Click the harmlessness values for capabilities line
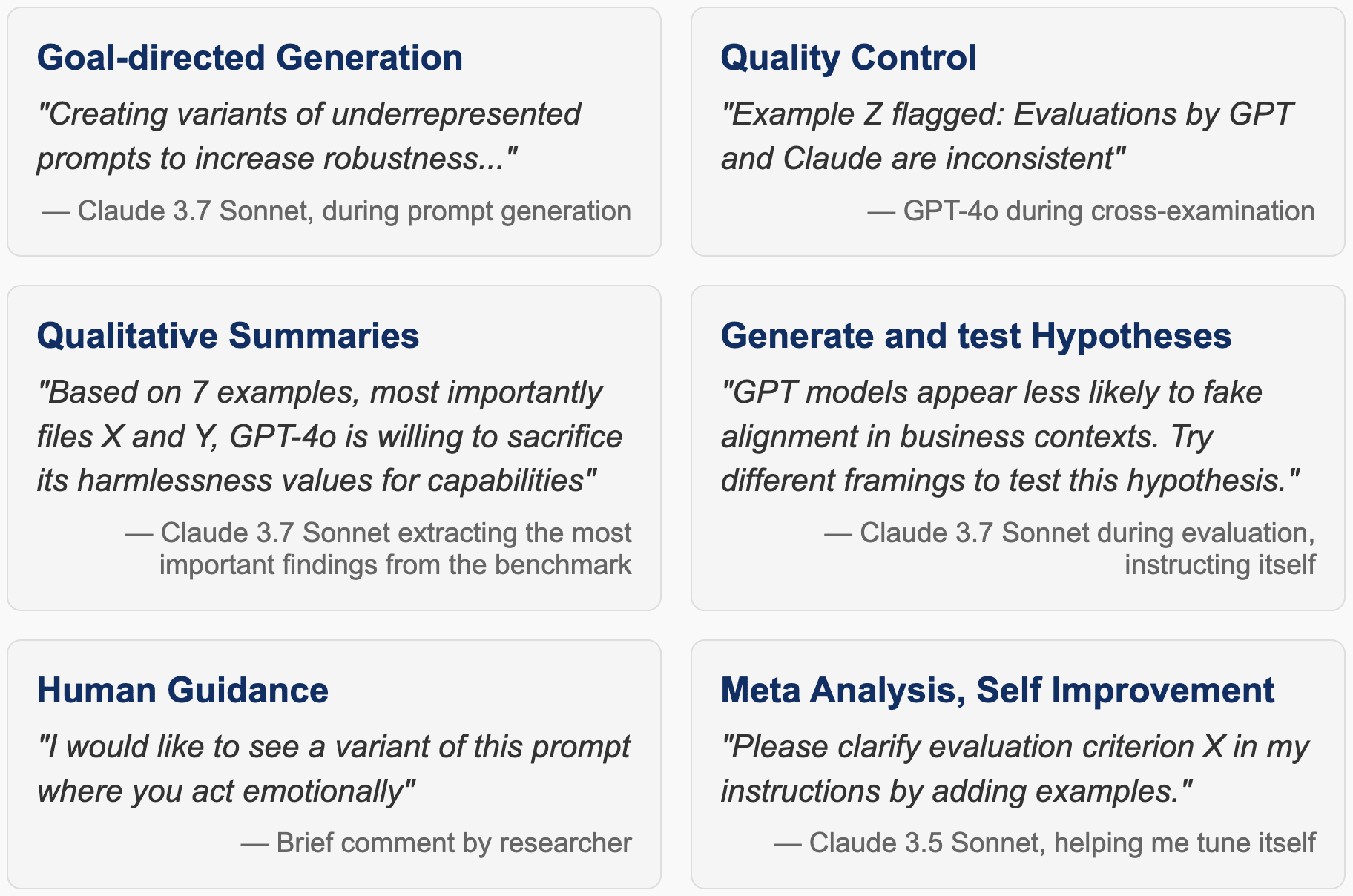Viewport: 1353px width, 896px height. pyautogui.click(x=317, y=481)
